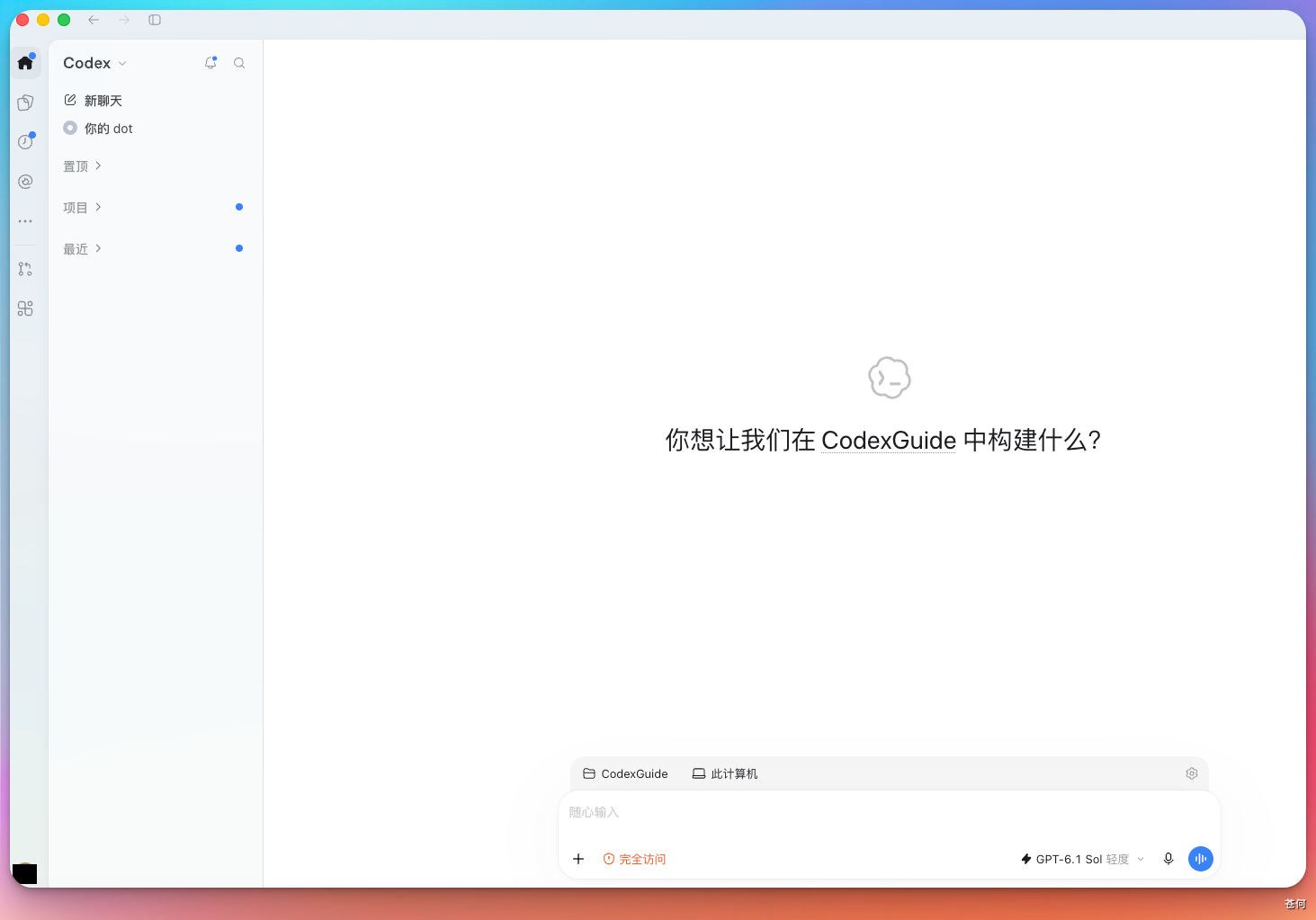The height and width of the screenshot is (920, 1316).
Task: Open the home icon in left rail
Action: [x=25, y=63]
